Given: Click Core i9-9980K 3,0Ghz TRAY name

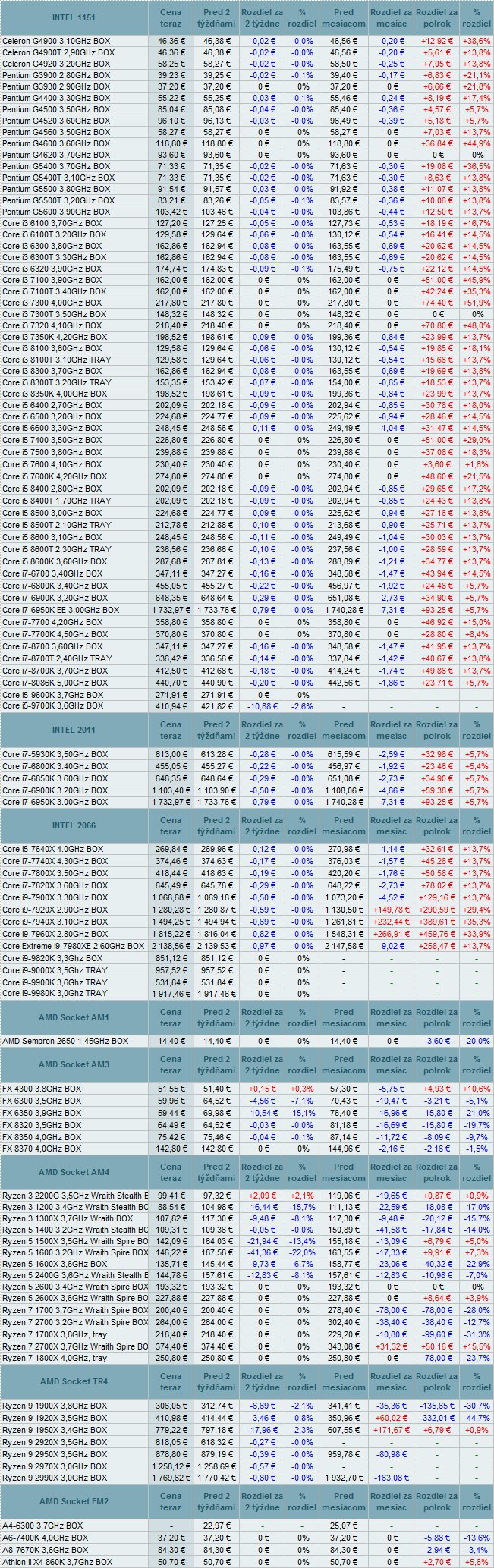Looking at the screenshot, I should click(x=55, y=993).
